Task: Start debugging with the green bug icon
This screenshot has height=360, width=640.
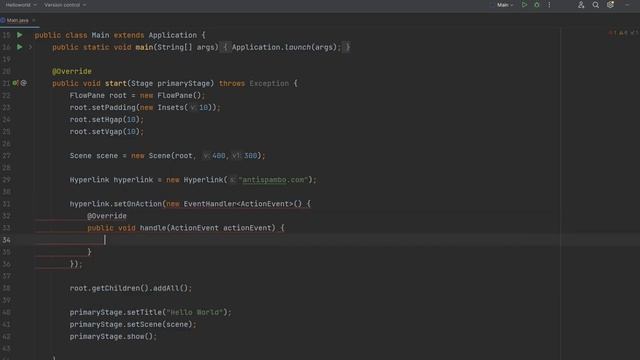Action: click(537, 5)
